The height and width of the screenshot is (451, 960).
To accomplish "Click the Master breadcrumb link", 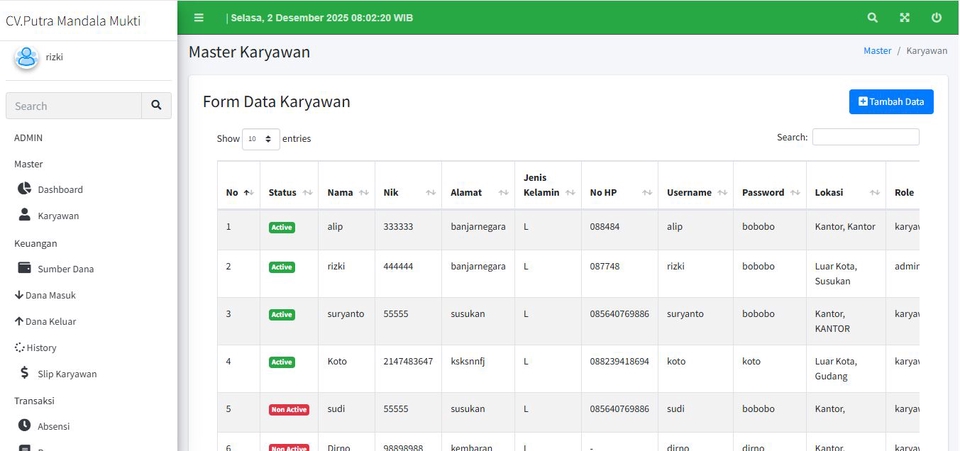I will [877, 50].
